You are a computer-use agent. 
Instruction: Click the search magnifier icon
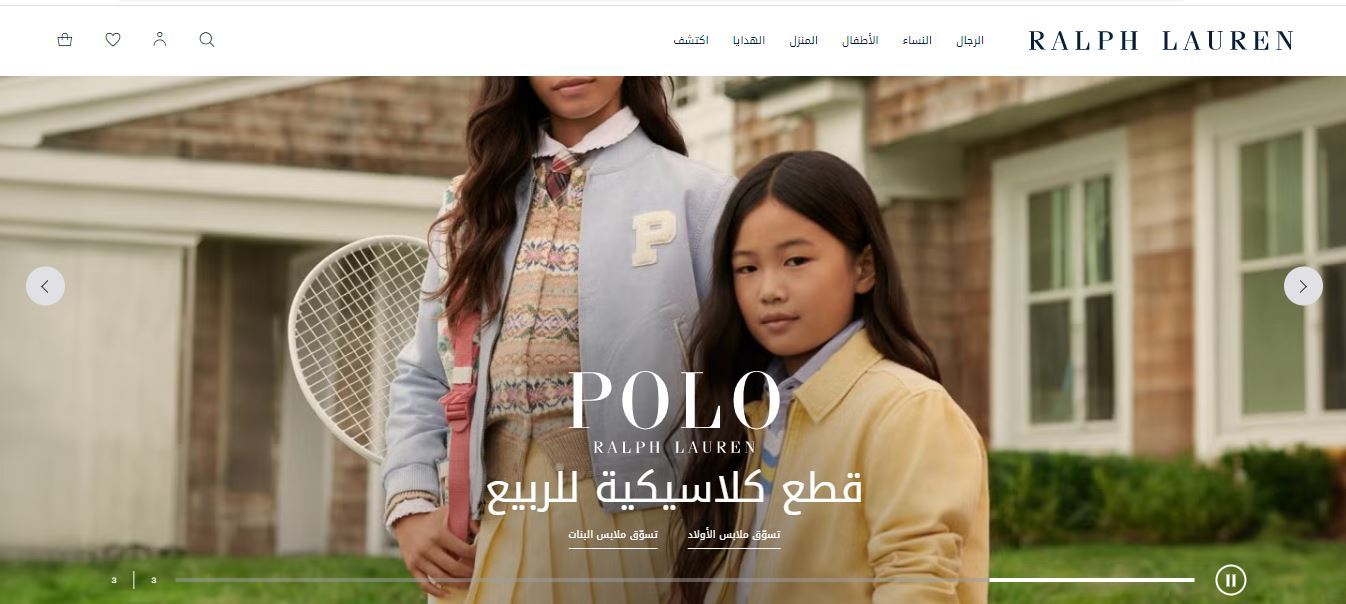click(x=207, y=40)
